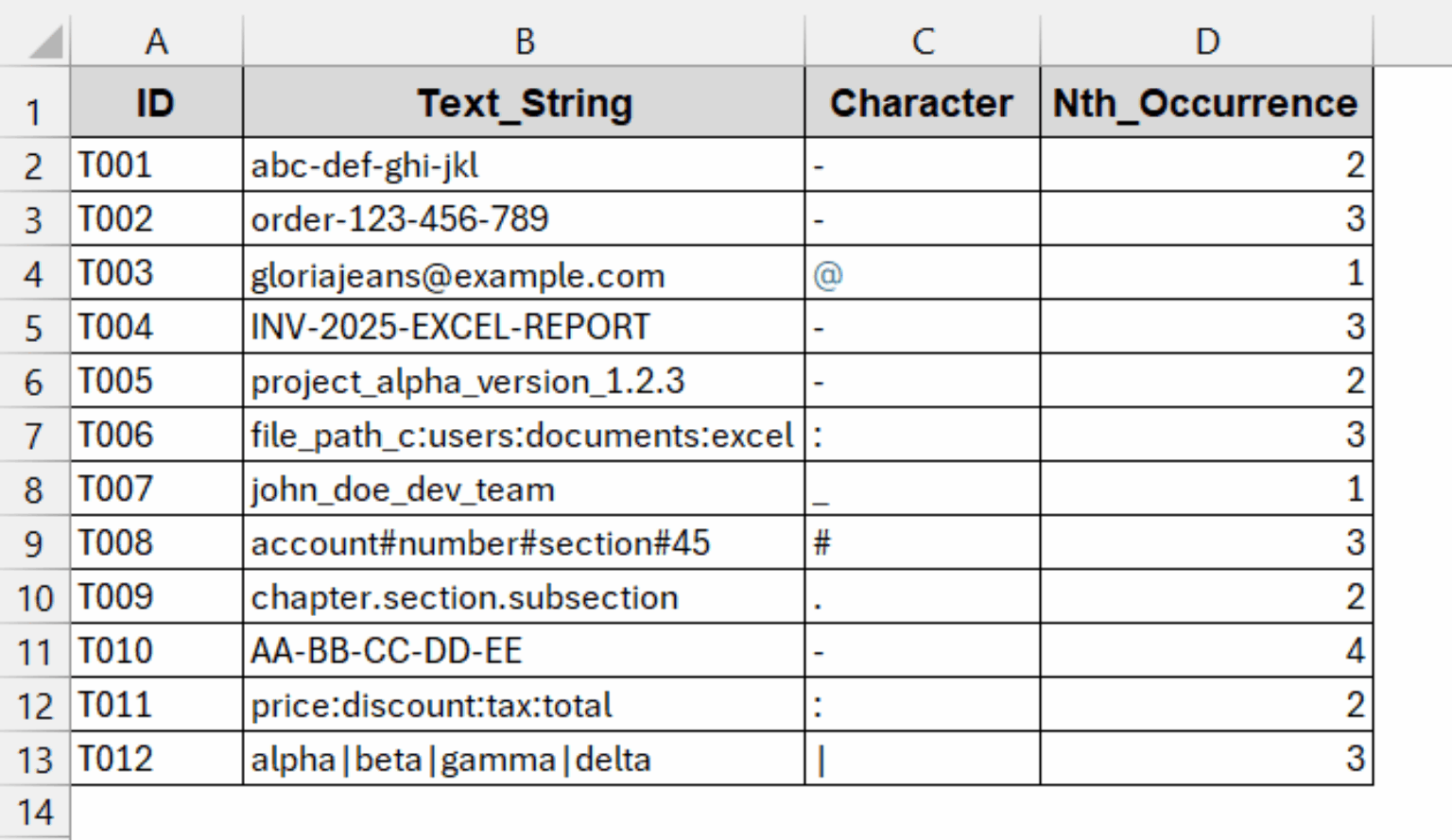Viewport: 1452px width, 840px height.
Task: Click Nth_Occurrence value 4 for T010
Action: point(1206,650)
